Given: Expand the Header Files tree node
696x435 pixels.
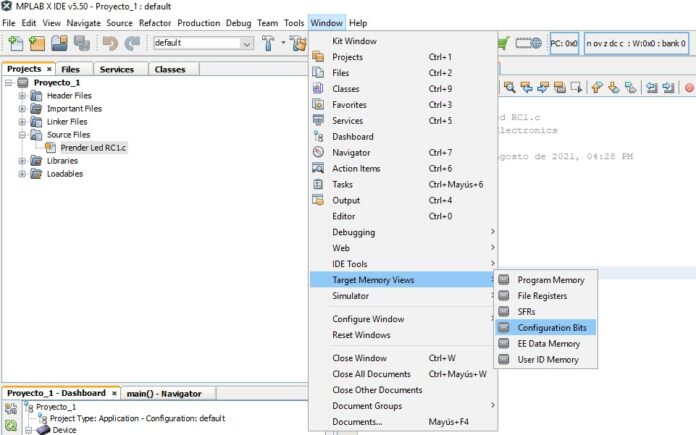Looking at the screenshot, I should click(22, 95).
